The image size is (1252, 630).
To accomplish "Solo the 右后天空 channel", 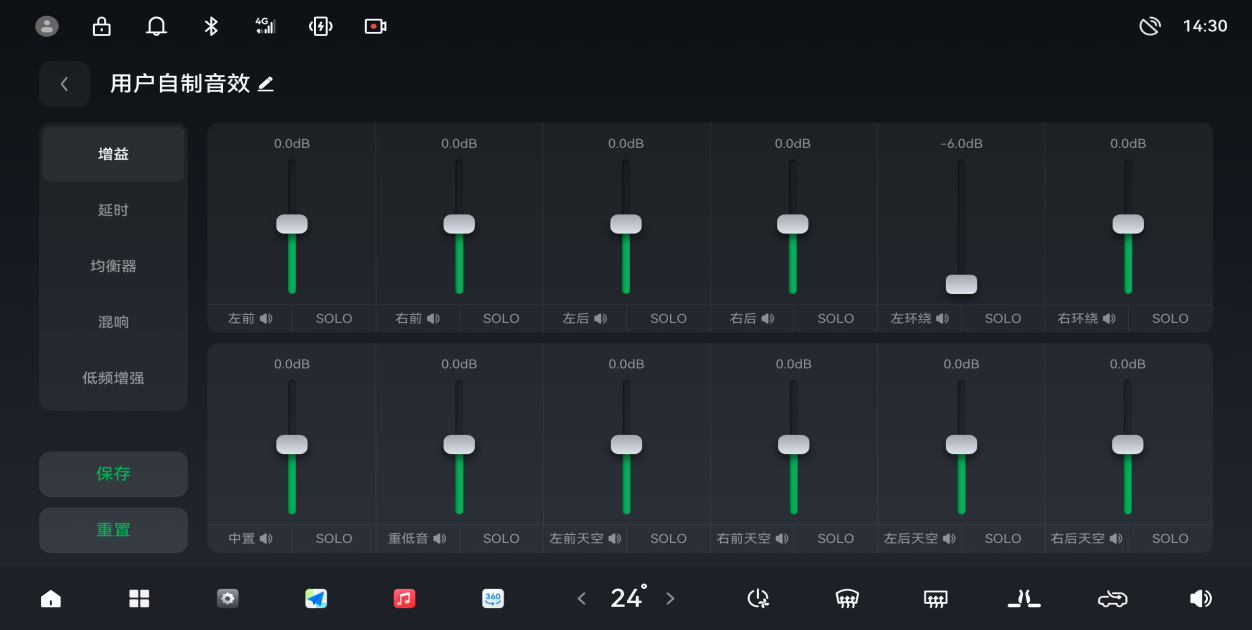I will [1170, 538].
